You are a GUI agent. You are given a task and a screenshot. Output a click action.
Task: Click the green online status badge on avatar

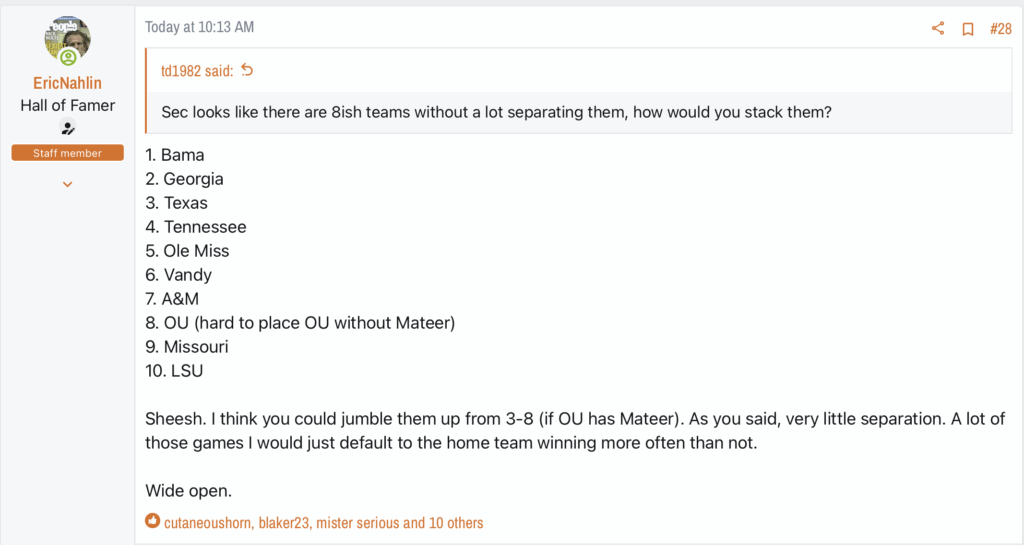tap(68, 58)
